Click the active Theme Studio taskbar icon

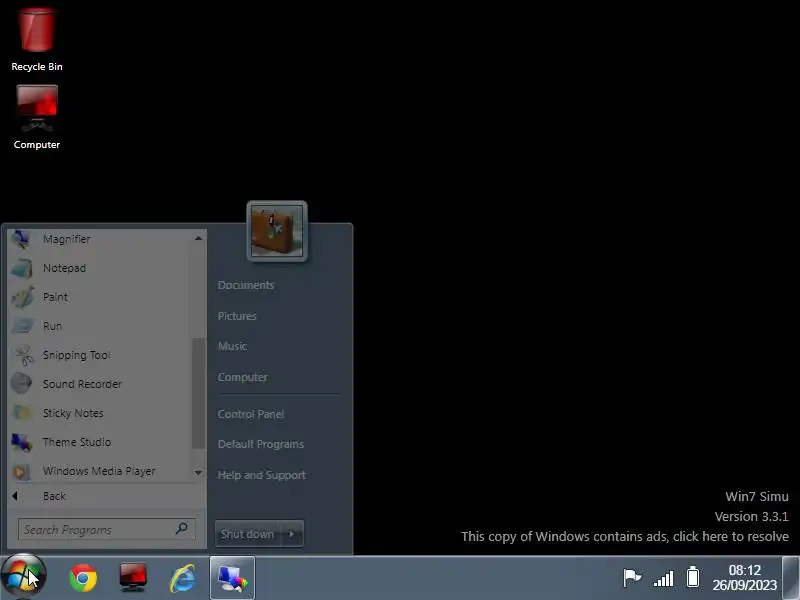tap(232, 578)
